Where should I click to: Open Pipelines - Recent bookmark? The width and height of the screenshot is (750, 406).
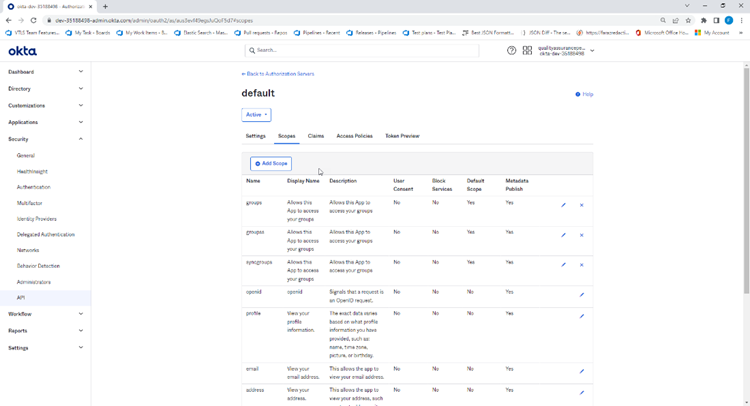pos(317,33)
